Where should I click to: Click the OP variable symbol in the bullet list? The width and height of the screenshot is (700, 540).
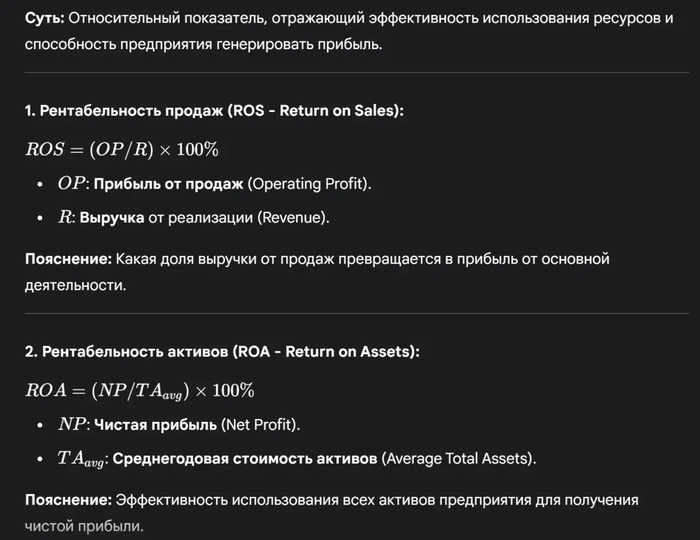pos(71,184)
